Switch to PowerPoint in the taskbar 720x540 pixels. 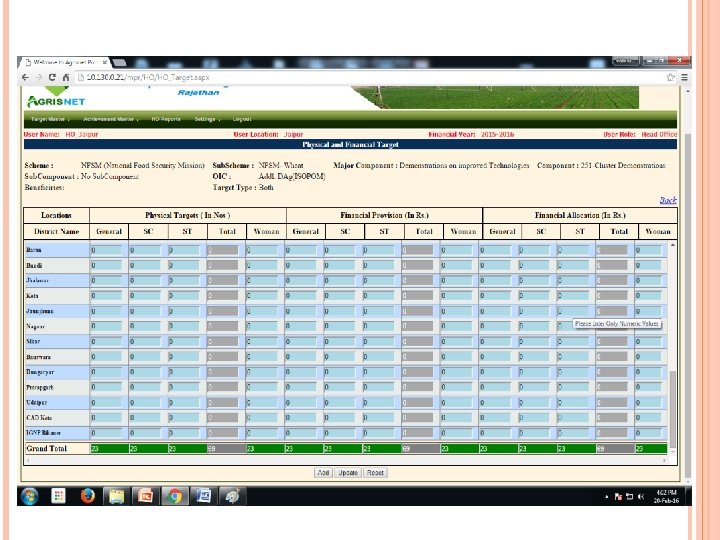tap(145, 496)
